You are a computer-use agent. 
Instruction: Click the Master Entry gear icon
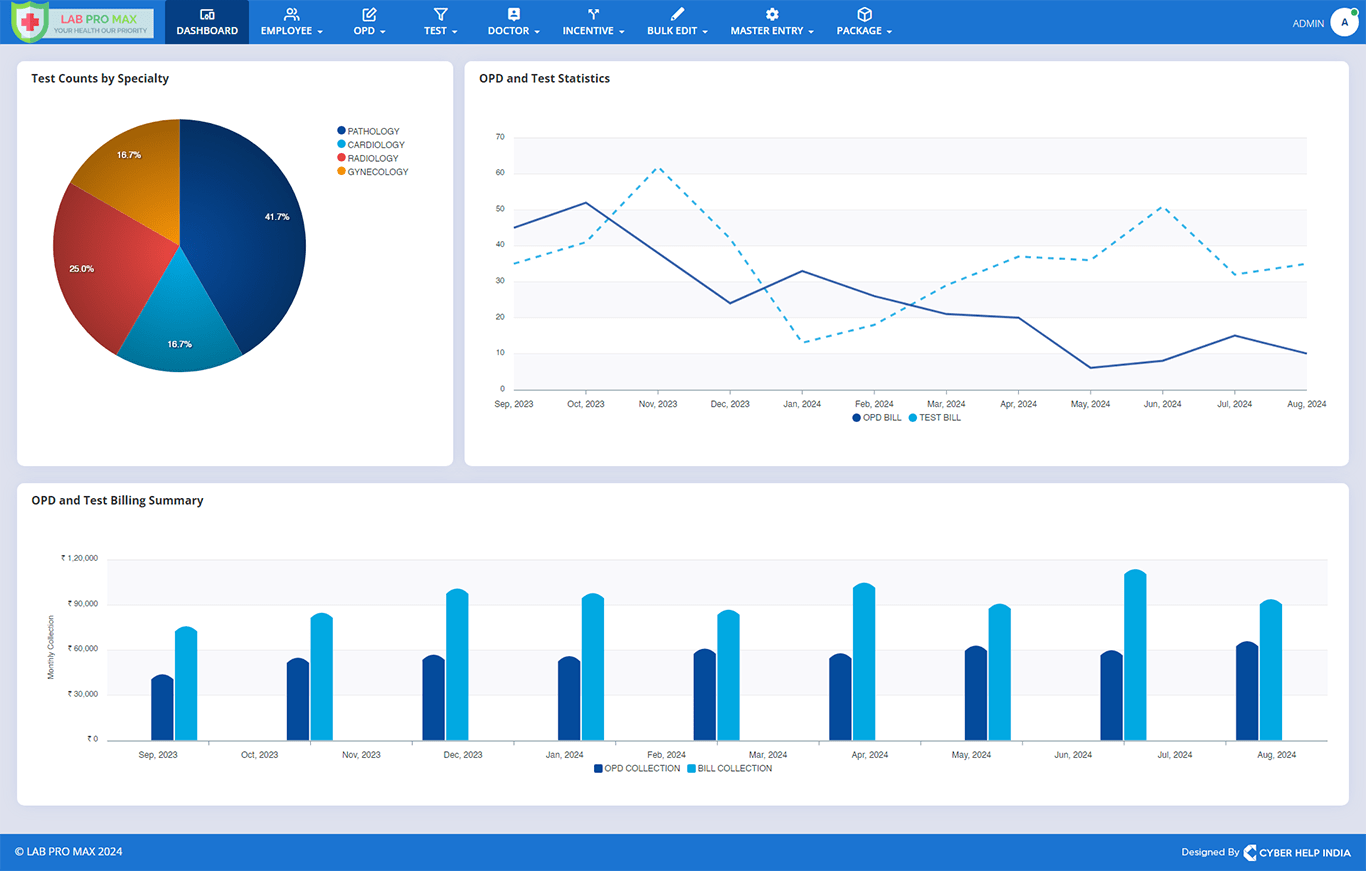772,14
